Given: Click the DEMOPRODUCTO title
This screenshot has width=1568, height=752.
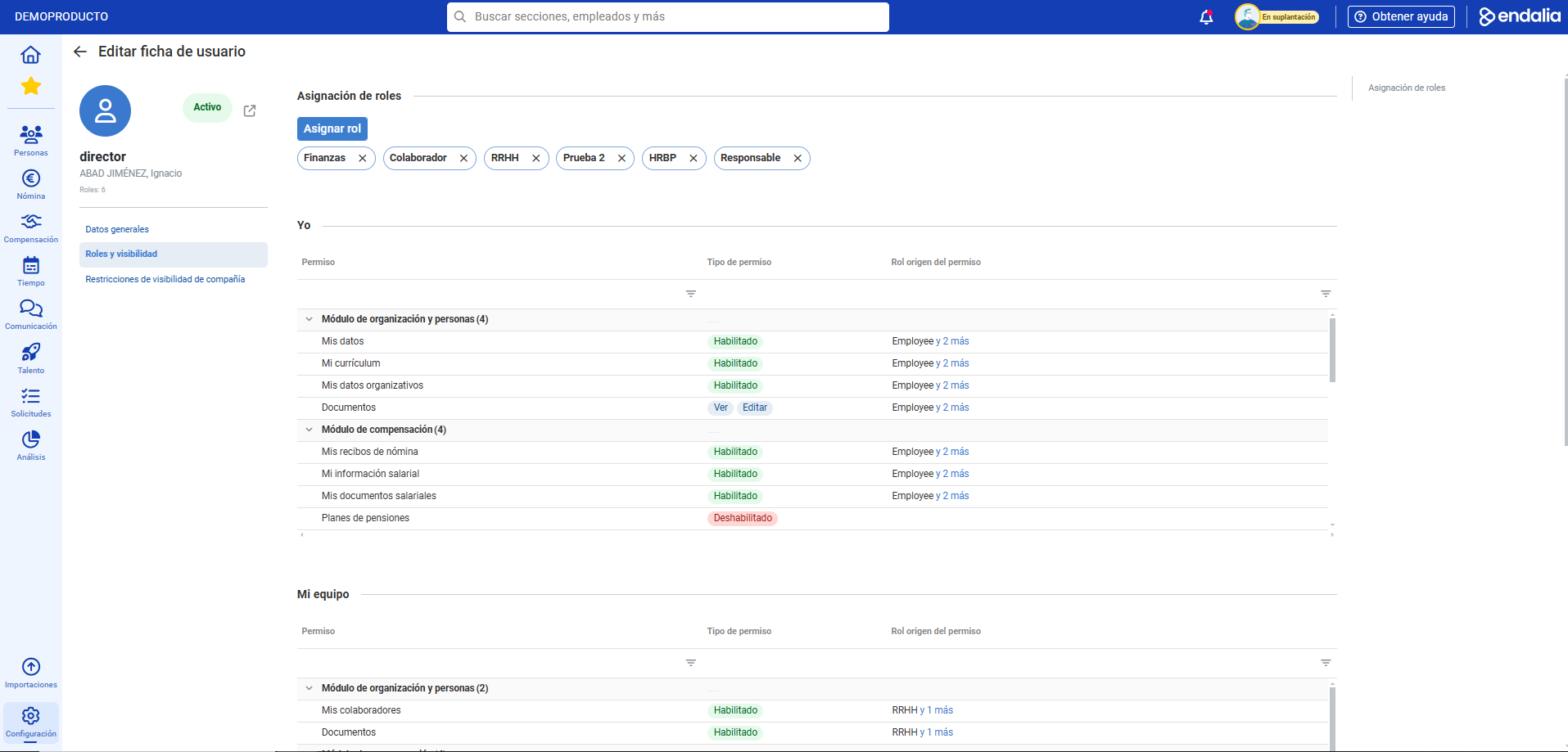Looking at the screenshot, I should (x=61, y=16).
